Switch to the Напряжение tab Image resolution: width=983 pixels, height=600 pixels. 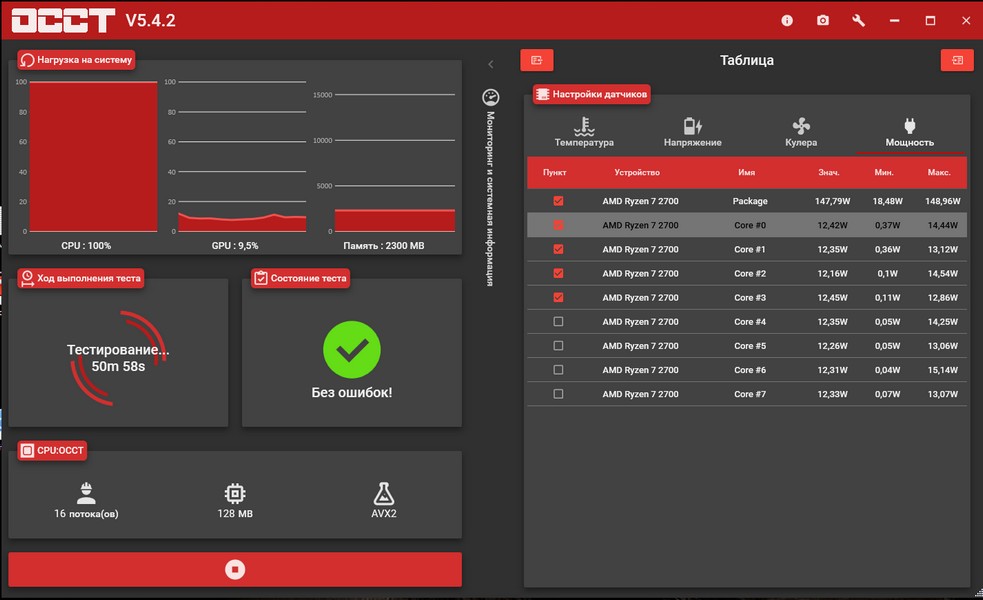(692, 132)
